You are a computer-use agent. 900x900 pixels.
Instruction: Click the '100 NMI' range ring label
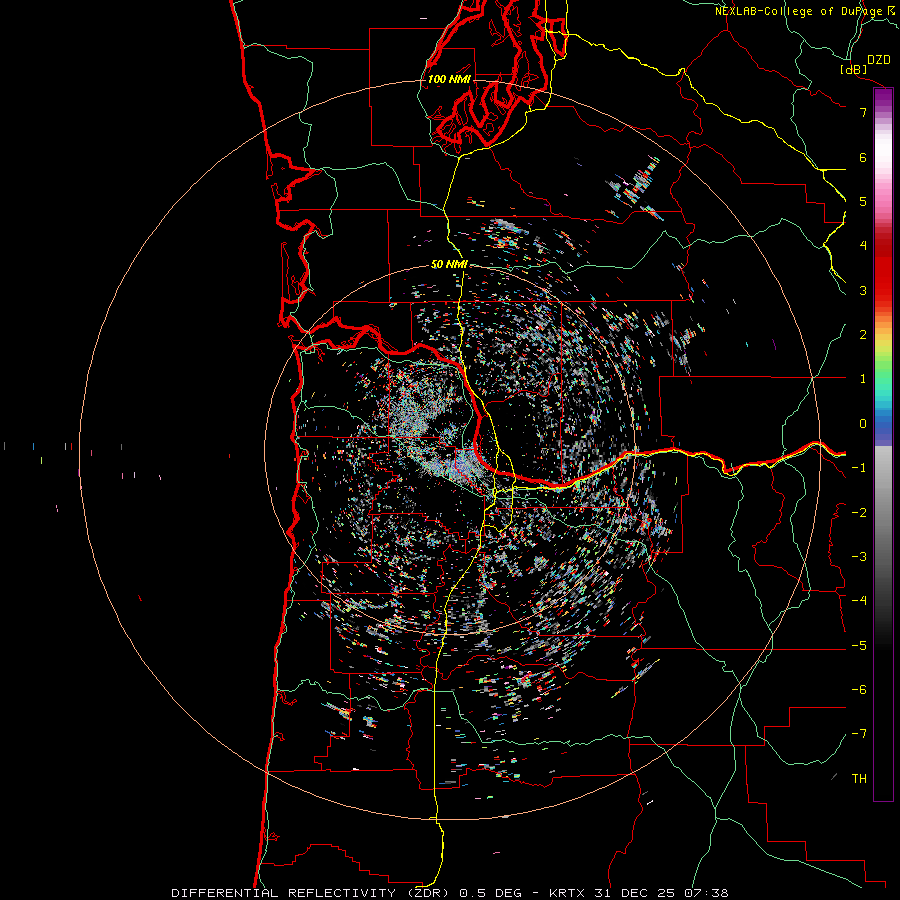[x=449, y=79]
